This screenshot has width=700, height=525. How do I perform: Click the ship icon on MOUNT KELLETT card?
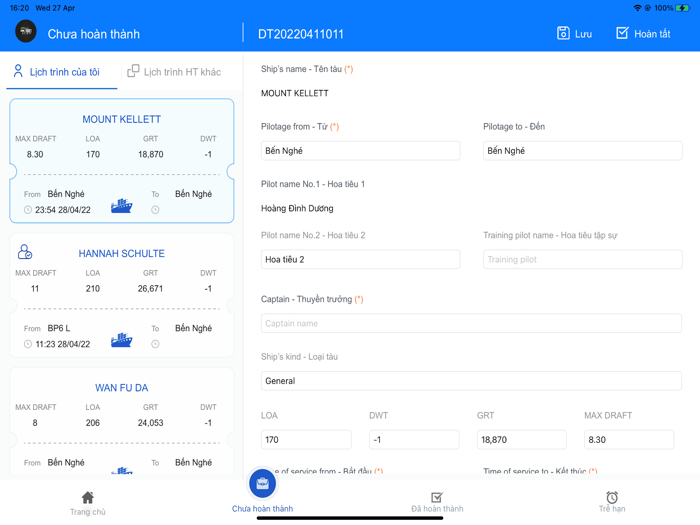121,206
